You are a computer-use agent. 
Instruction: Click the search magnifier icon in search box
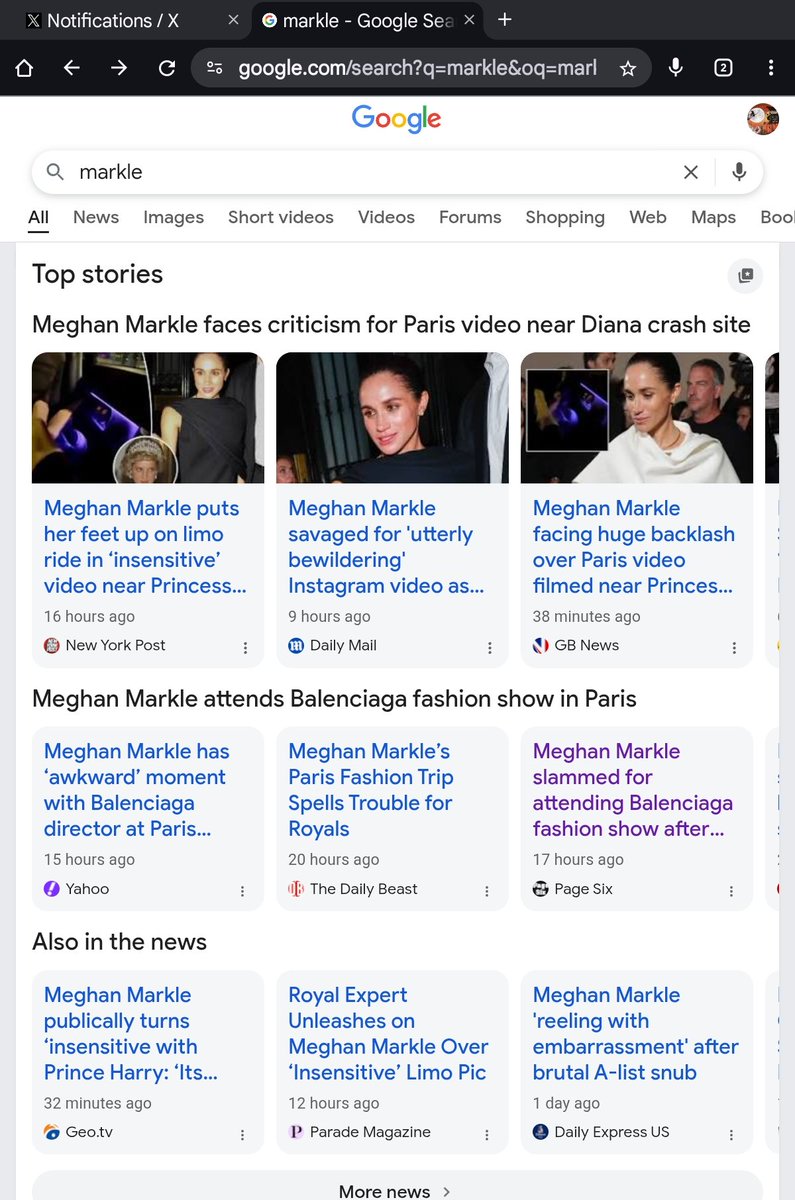56,172
